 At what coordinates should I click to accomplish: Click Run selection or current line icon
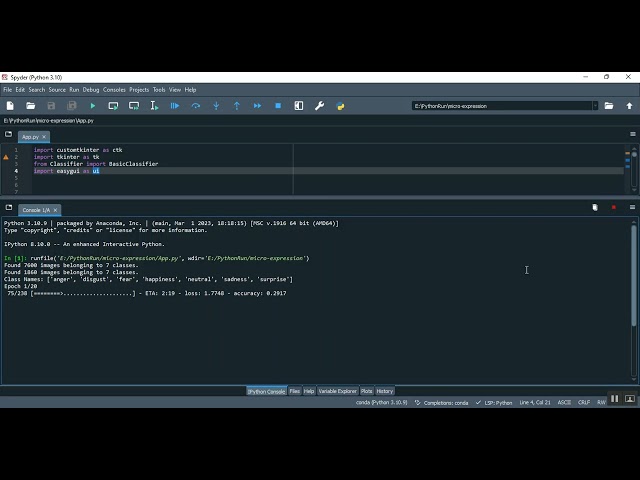[154, 106]
